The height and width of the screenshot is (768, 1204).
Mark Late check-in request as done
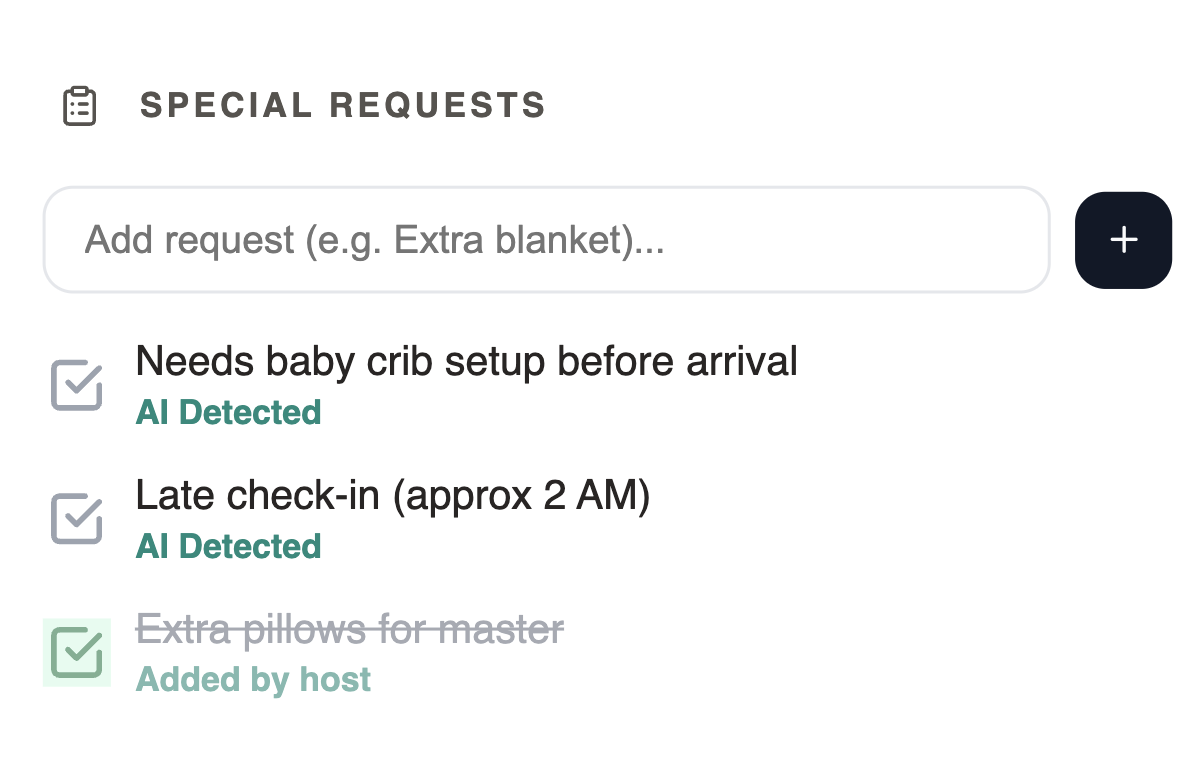(x=77, y=519)
